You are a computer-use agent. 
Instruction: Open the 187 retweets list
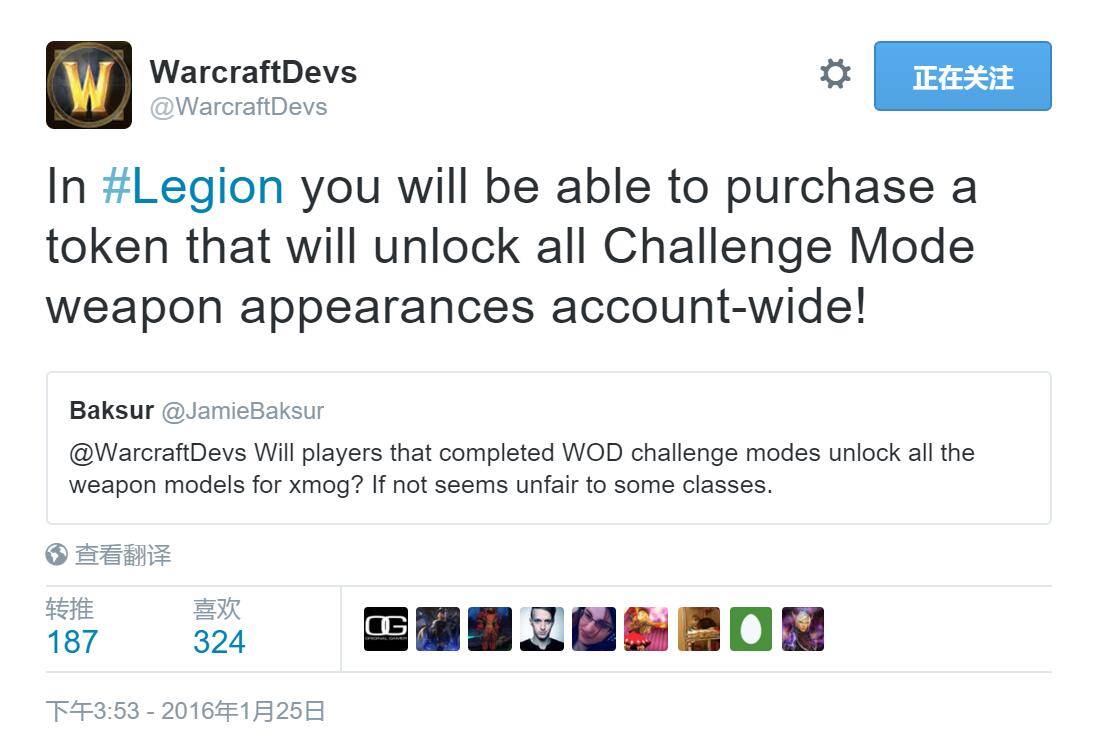[x=72, y=627]
